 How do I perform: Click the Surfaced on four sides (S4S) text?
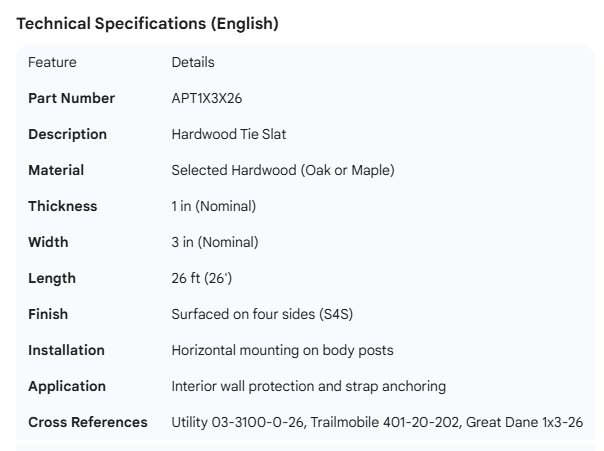tap(262, 314)
